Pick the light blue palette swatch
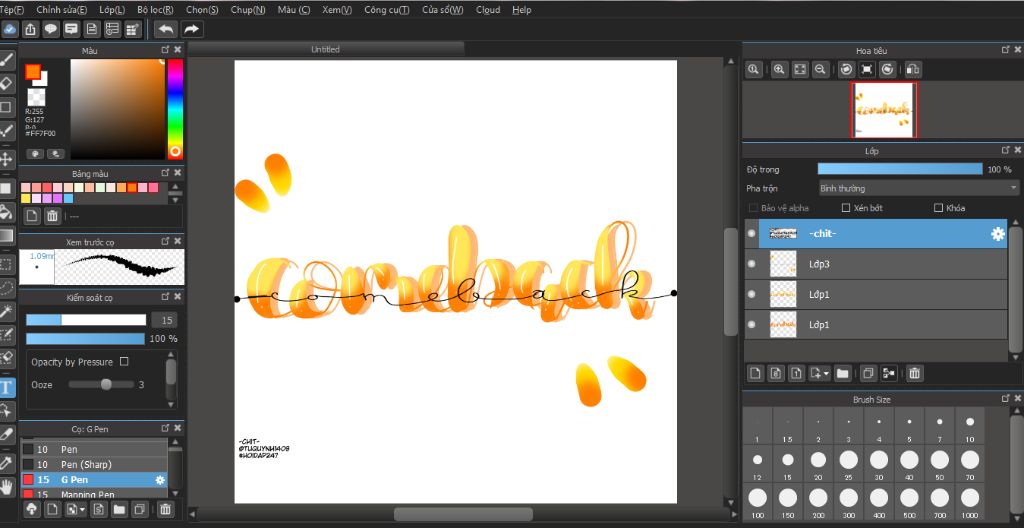 69,199
